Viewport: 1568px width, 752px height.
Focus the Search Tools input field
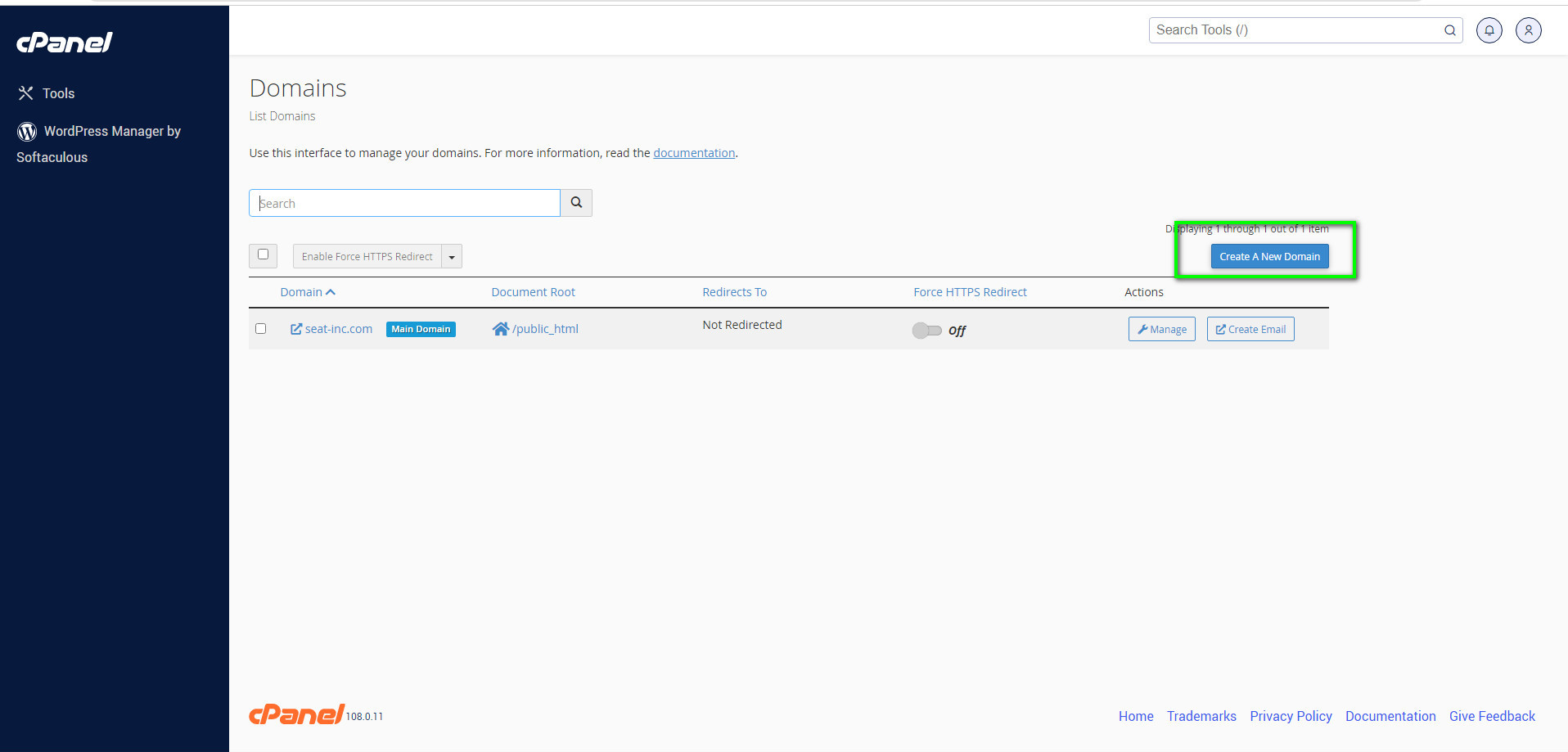point(1295,30)
